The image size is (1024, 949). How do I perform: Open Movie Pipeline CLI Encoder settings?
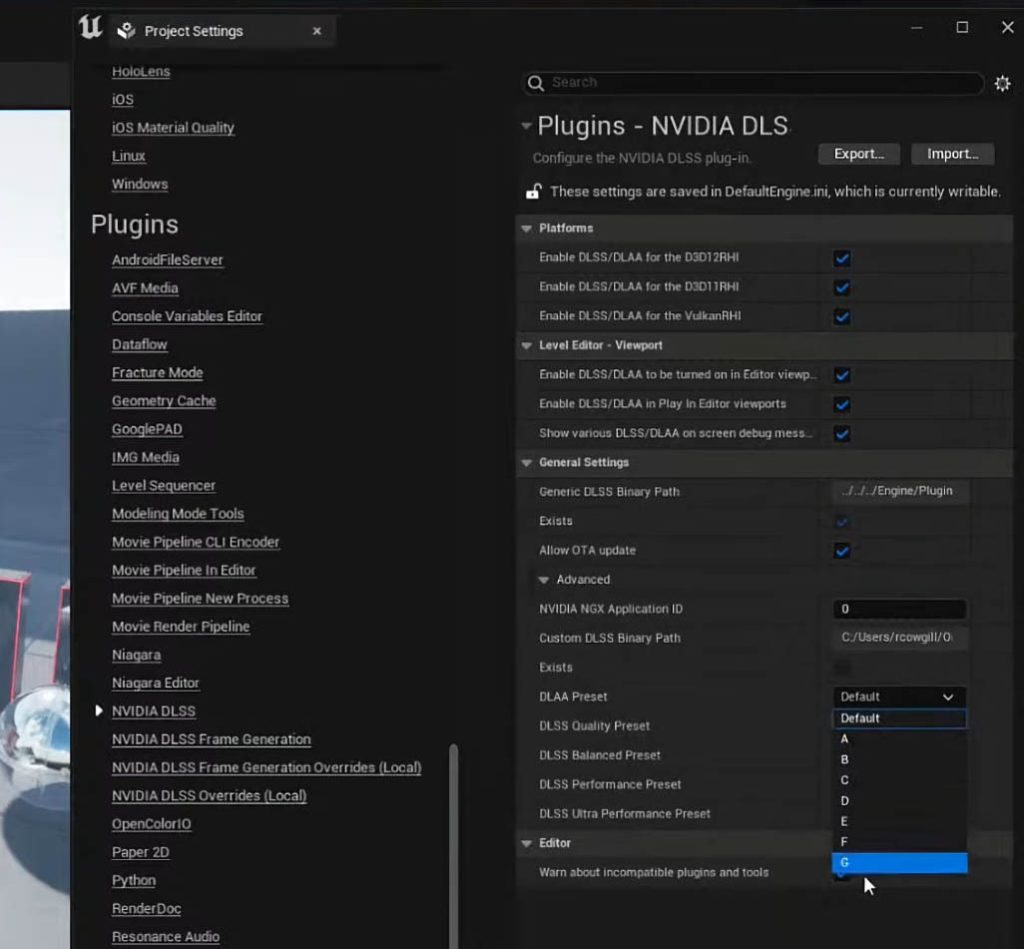click(x=195, y=542)
